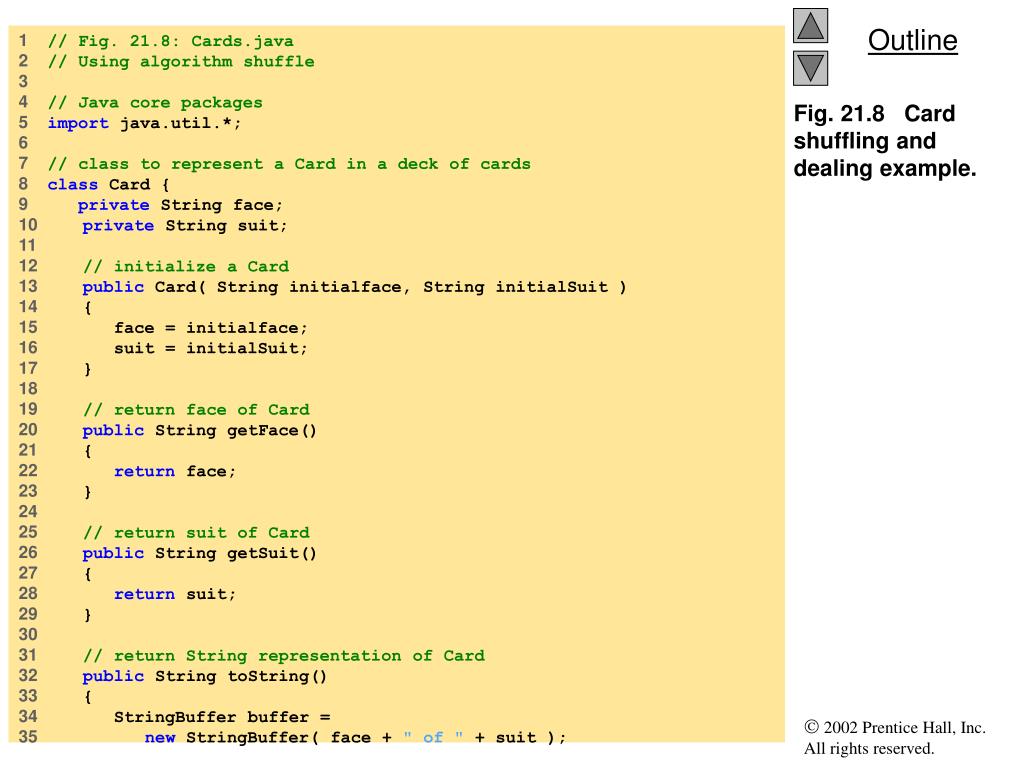Select the comment '// Fig. 21.8: Cards.java'
1024x768 pixels.
click(x=170, y=41)
